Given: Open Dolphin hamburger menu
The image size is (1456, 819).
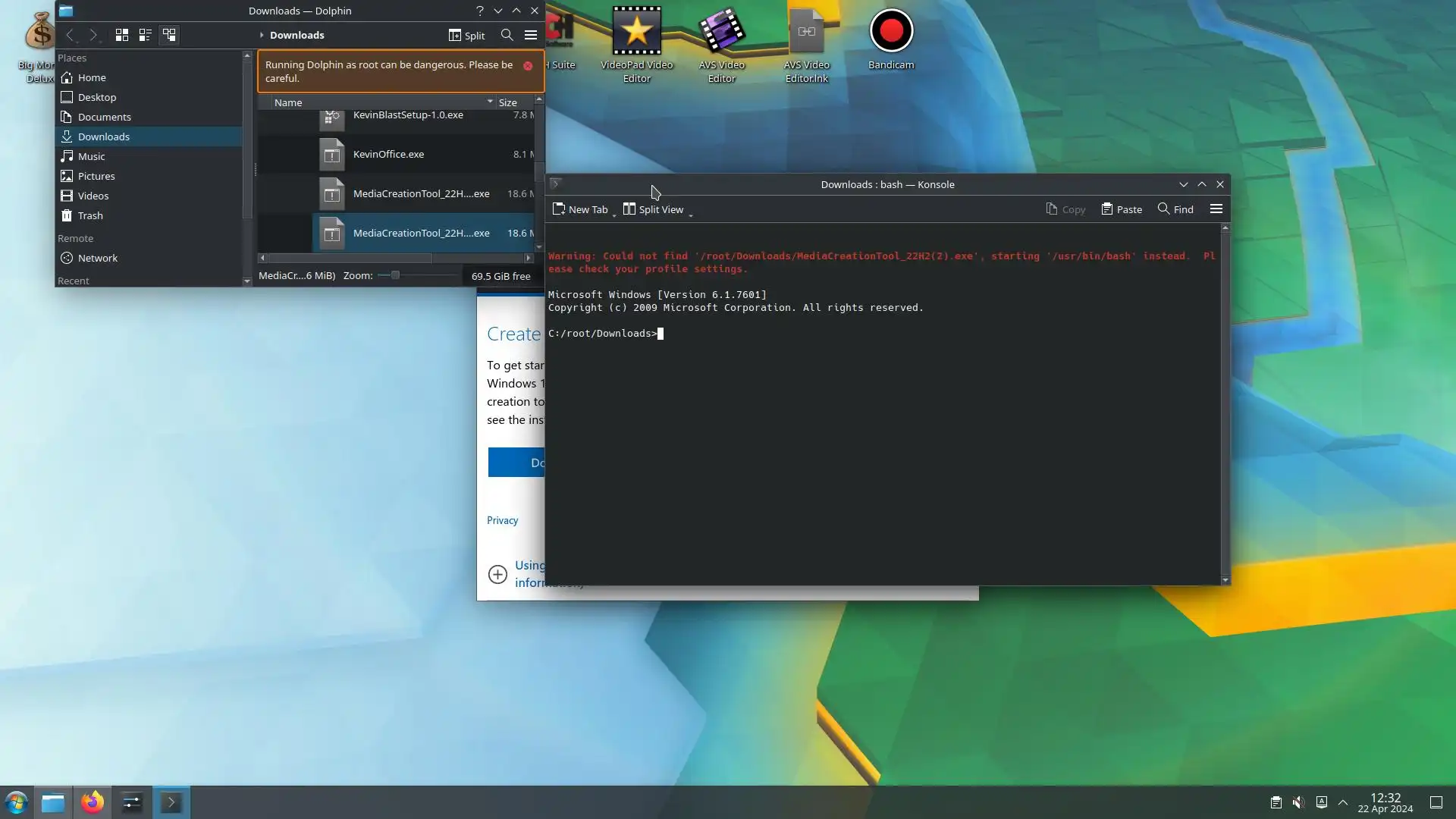Looking at the screenshot, I should (531, 35).
